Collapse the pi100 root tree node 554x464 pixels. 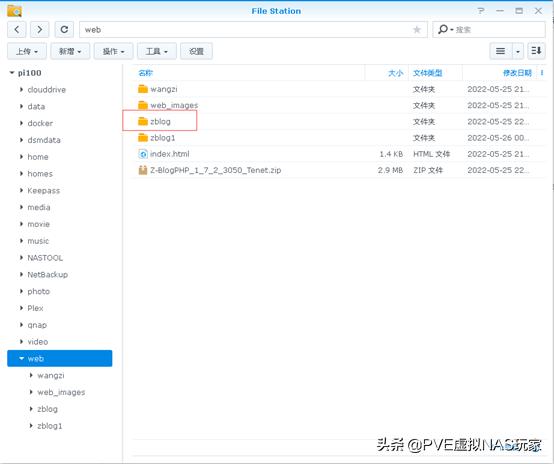pyautogui.click(x=12, y=73)
